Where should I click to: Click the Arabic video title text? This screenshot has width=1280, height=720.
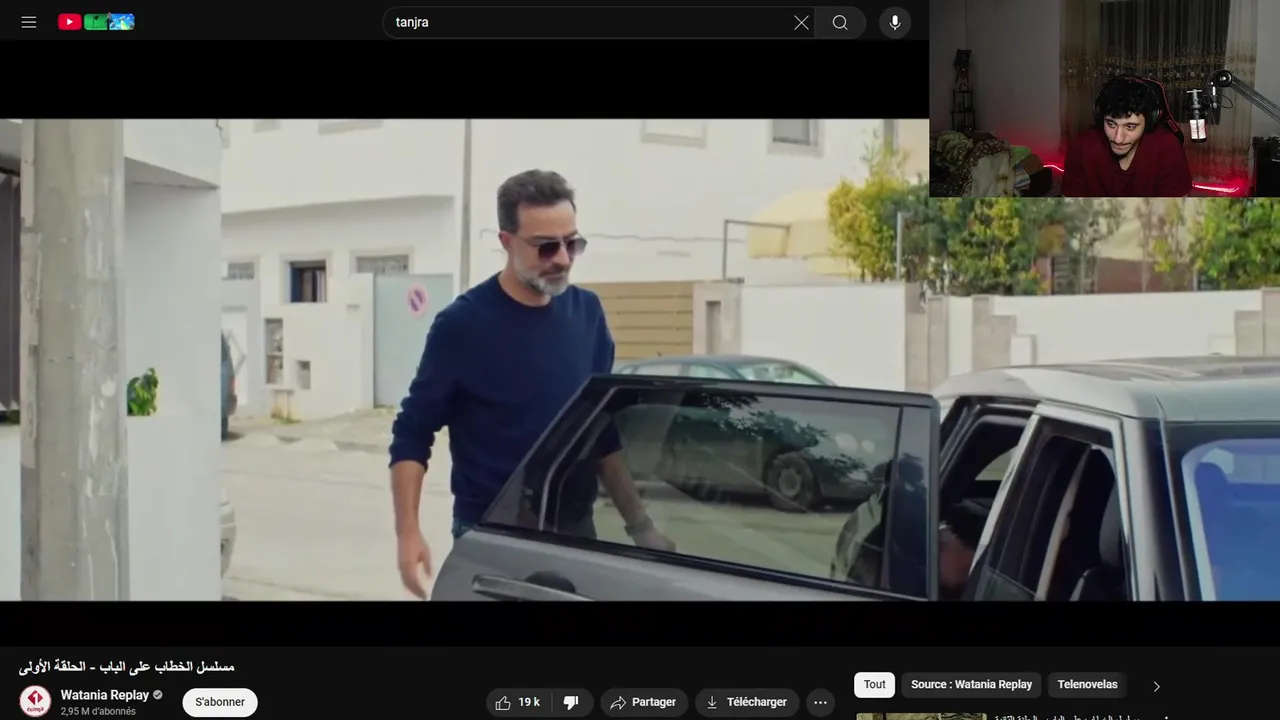point(126,666)
